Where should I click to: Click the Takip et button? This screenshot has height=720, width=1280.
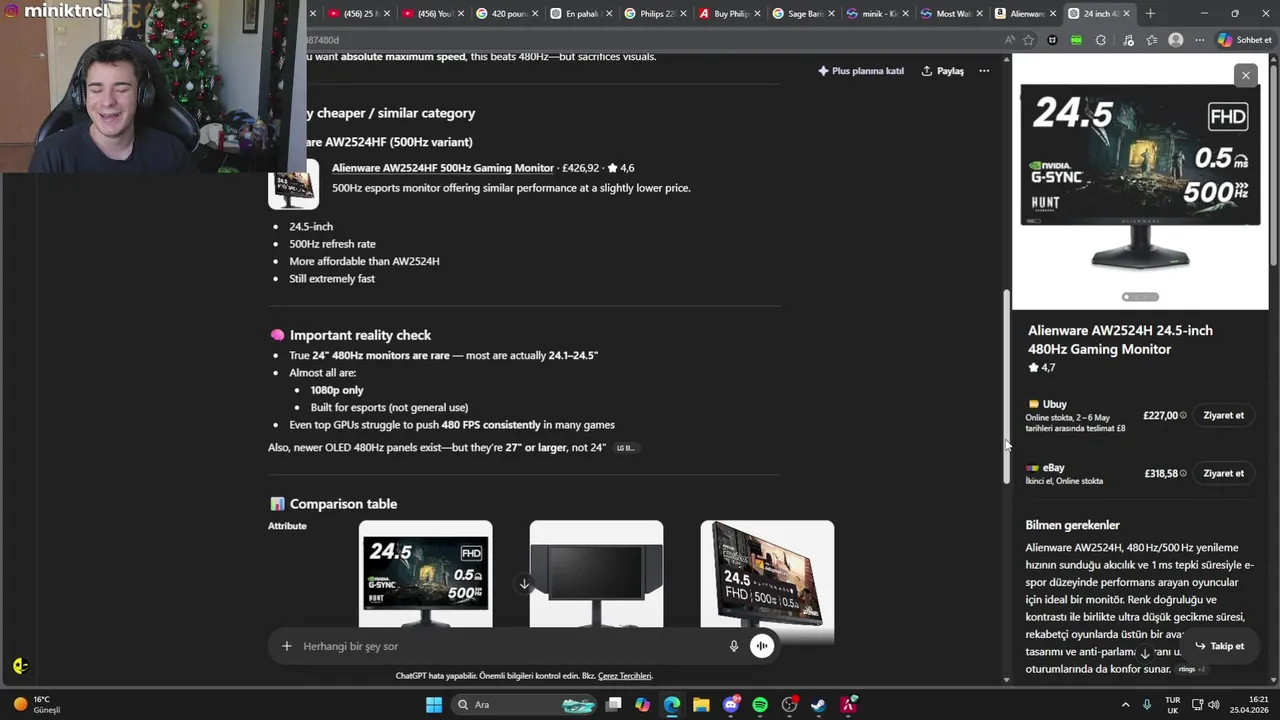tap(1219, 646)
